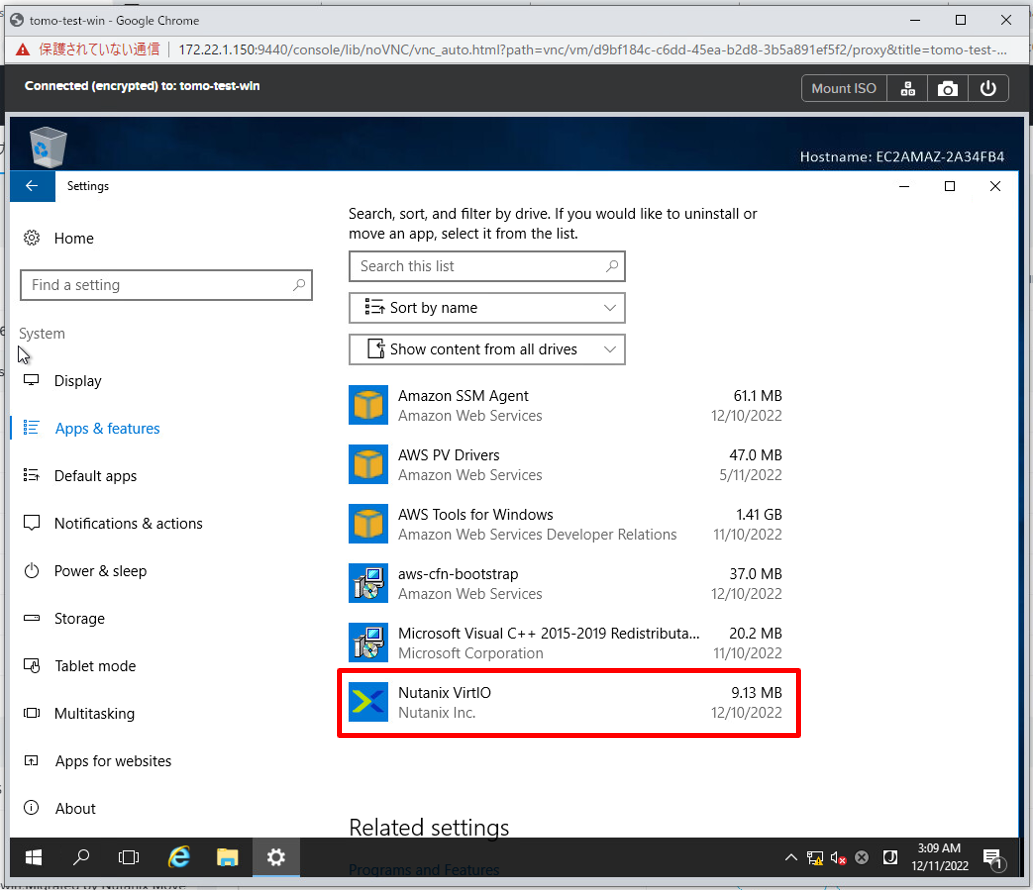This screenshot has width=1033, height=892.
Task: Select AWS PV Drivers in the app list
Action: 565,464
